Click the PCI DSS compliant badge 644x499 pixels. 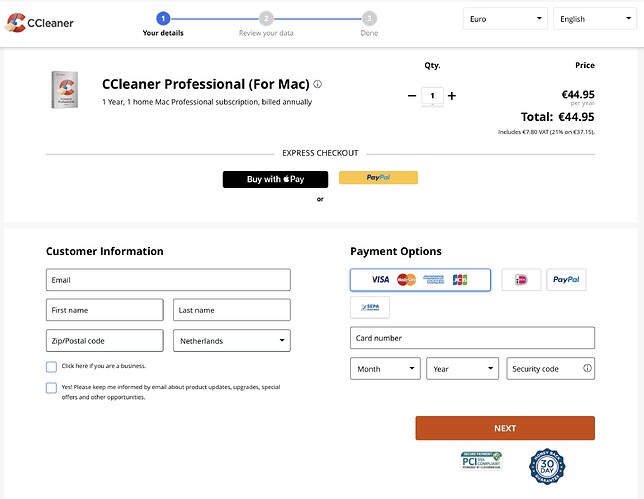(481, 461)
